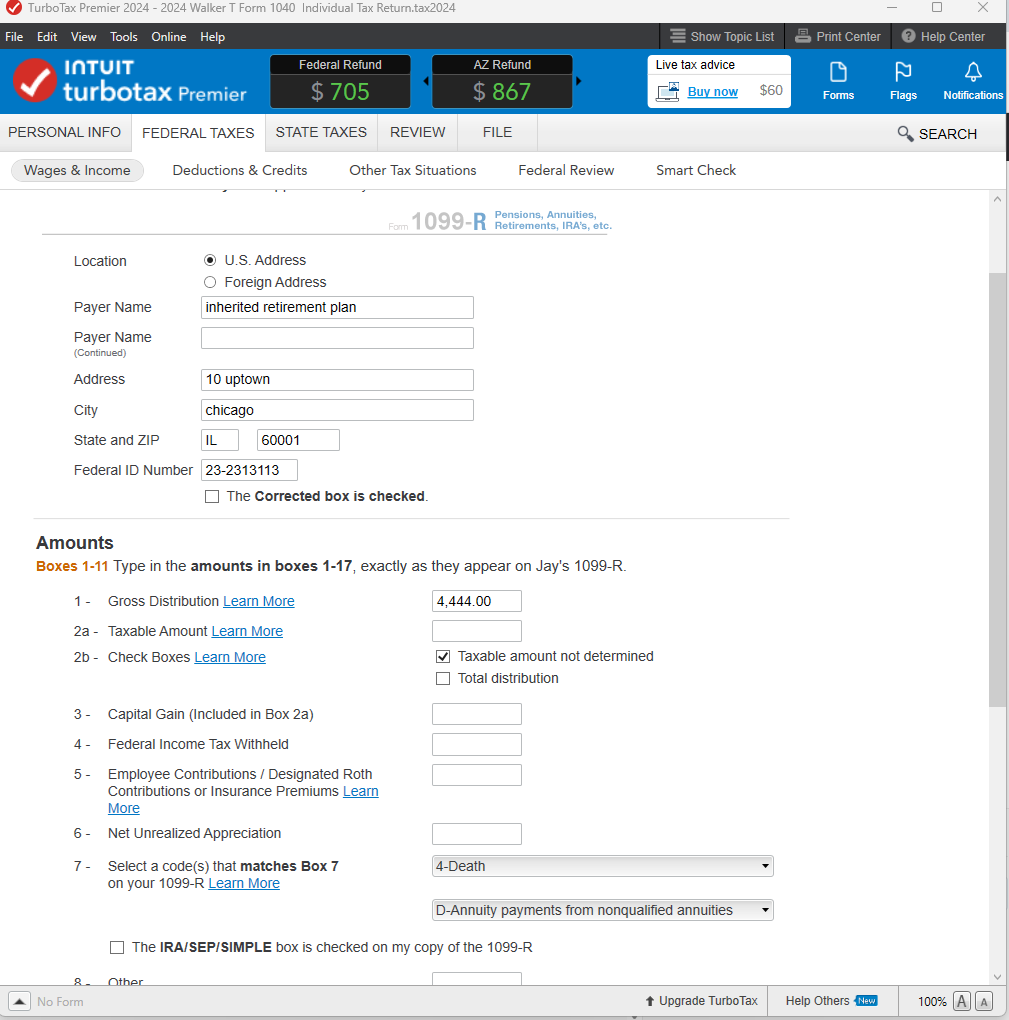
Task: Click Learn More for Gross Distribution
Action: click(x=259, y=601)
